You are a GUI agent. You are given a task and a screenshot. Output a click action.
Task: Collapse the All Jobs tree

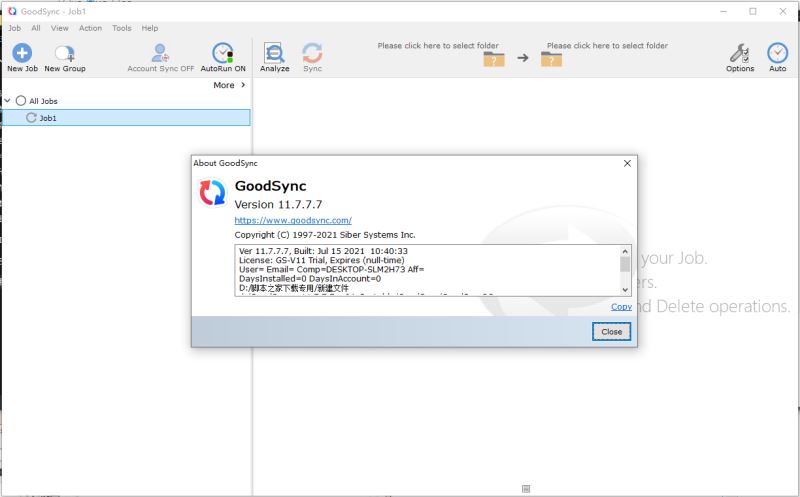coord(7,101)
